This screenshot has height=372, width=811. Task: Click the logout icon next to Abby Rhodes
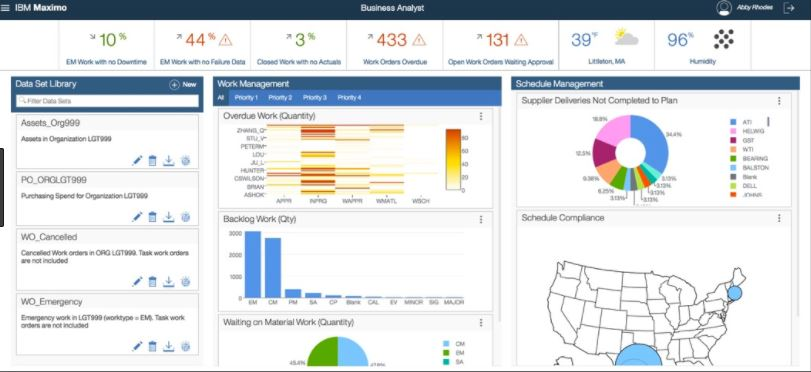point(789,8)
